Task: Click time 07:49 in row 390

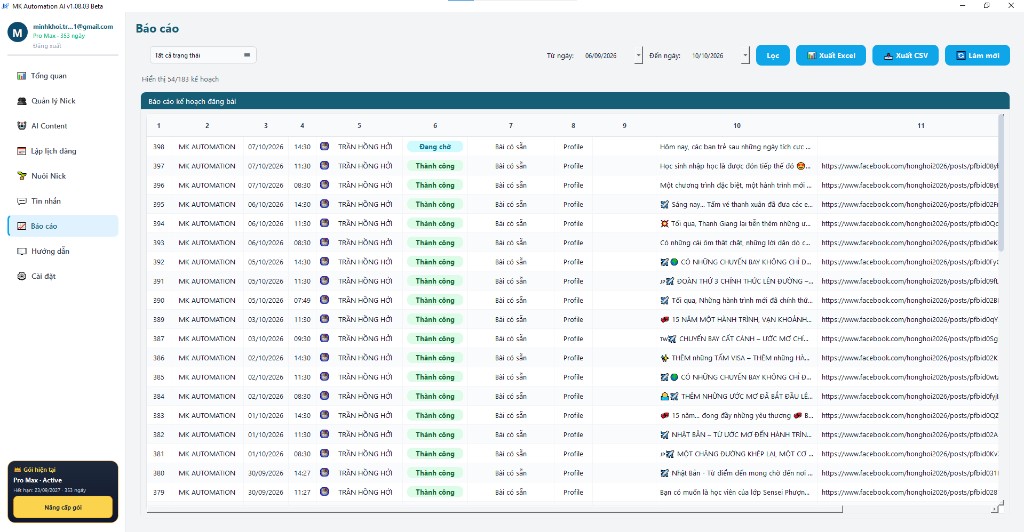Action: click(302, 300)
